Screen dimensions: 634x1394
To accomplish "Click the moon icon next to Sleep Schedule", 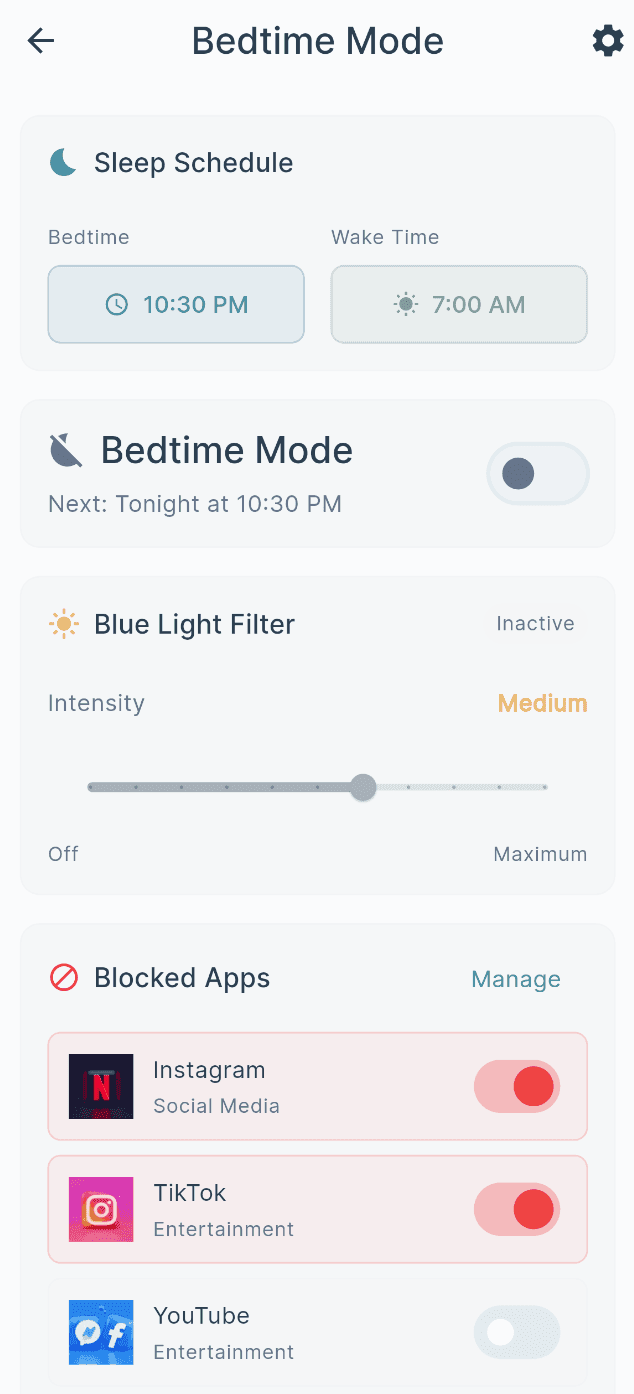I will pyautogui.click(x=63, y=162).
